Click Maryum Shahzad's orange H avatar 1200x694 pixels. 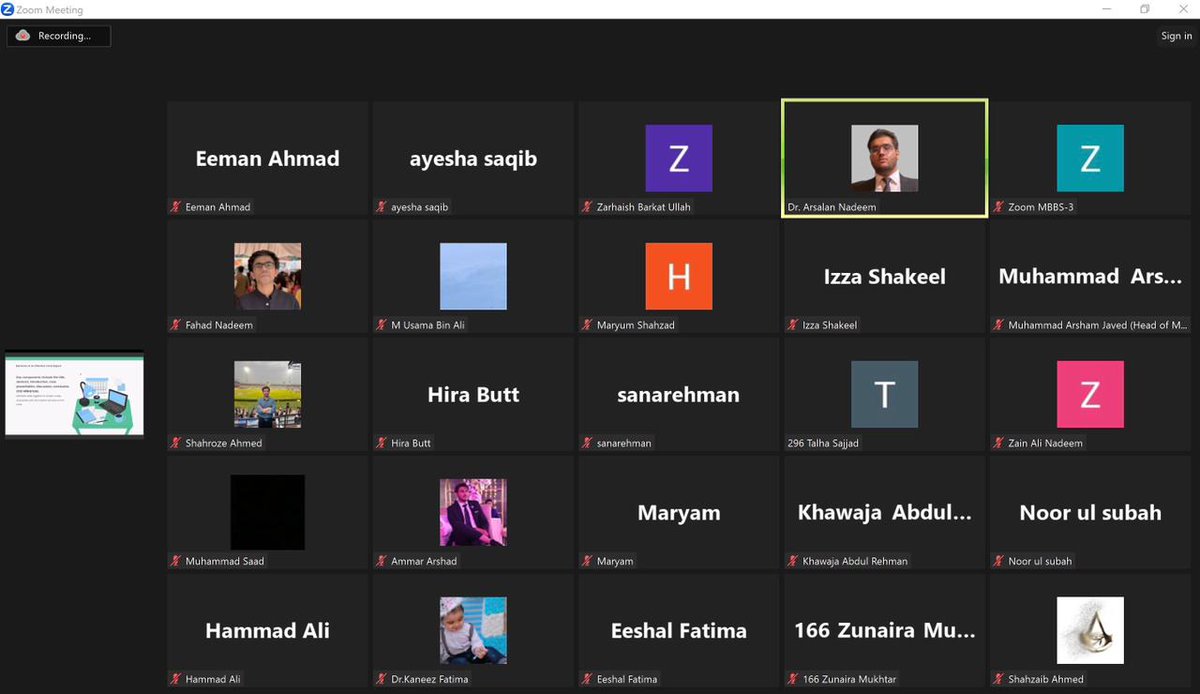pos(679,276)
